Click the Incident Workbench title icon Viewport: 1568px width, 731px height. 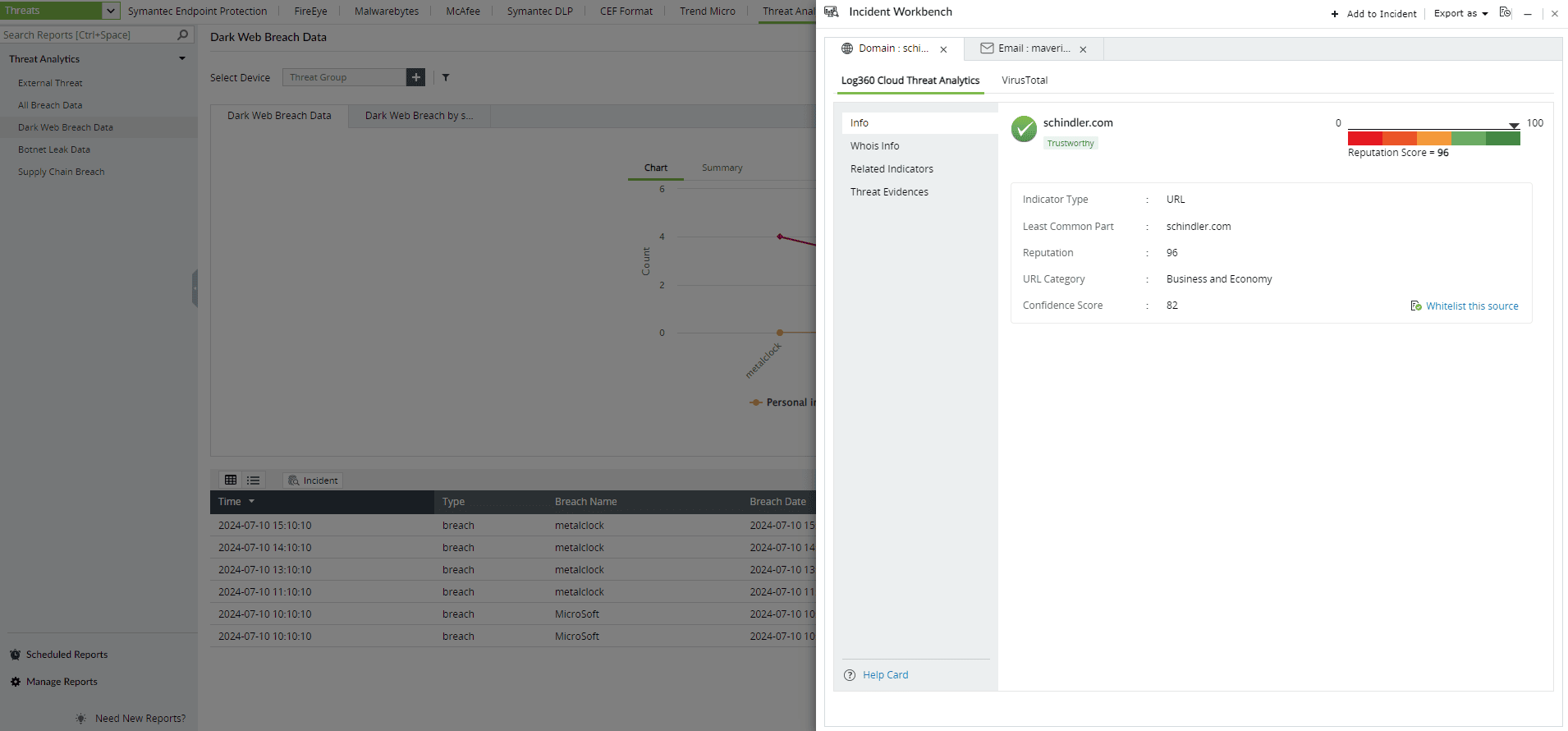832,11
